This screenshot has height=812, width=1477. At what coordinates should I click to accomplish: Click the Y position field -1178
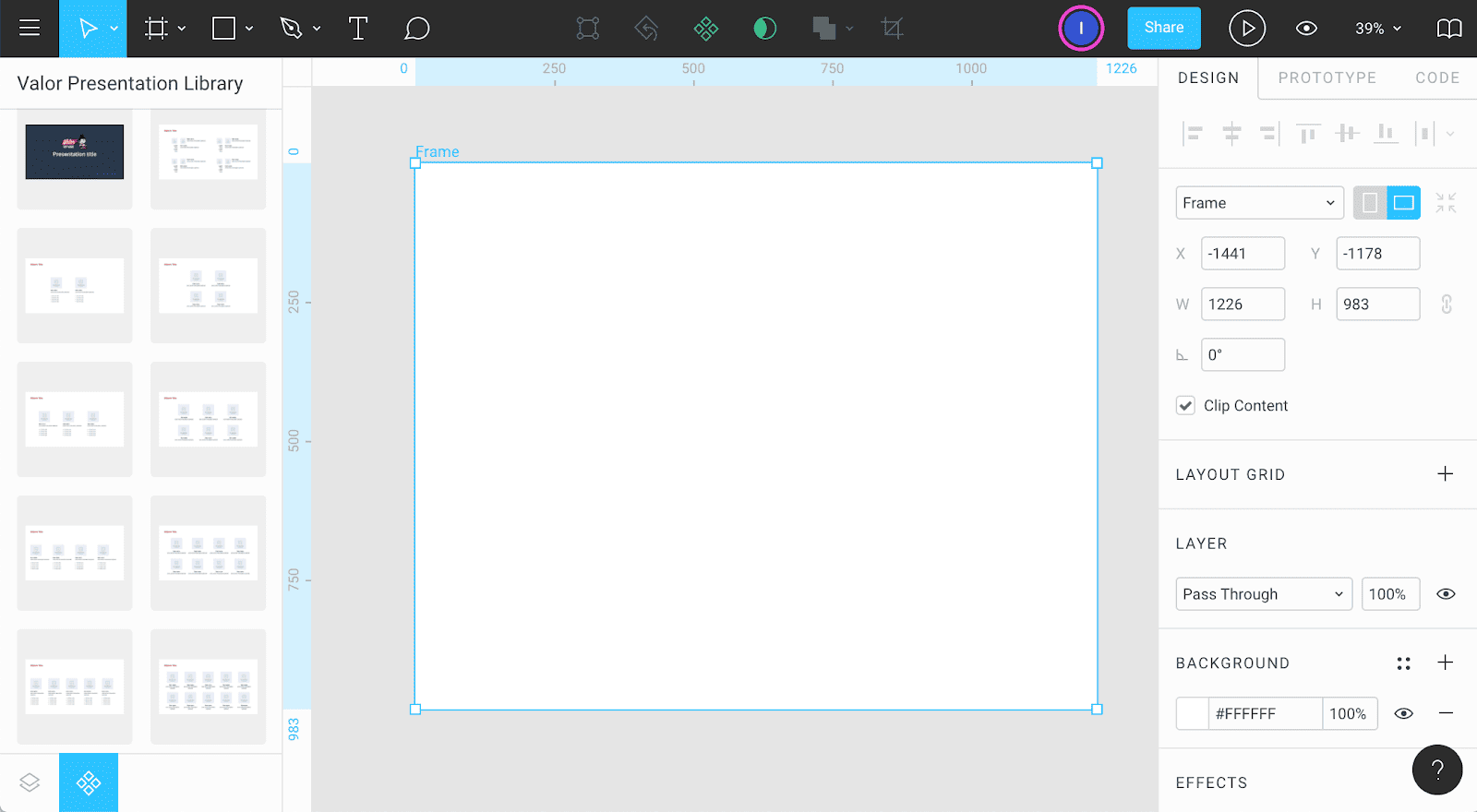(1377, 254)
